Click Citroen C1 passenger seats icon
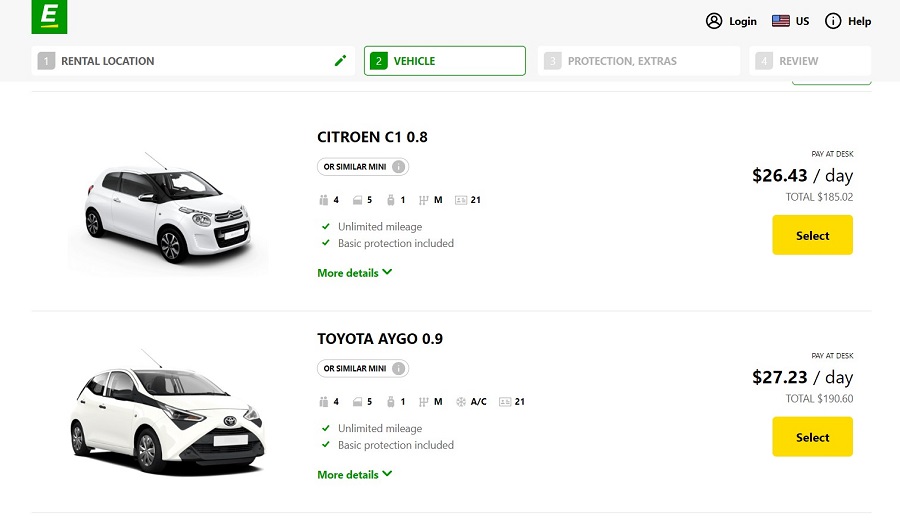This screenshot has height=522, width=900. (x=324, y=200)
